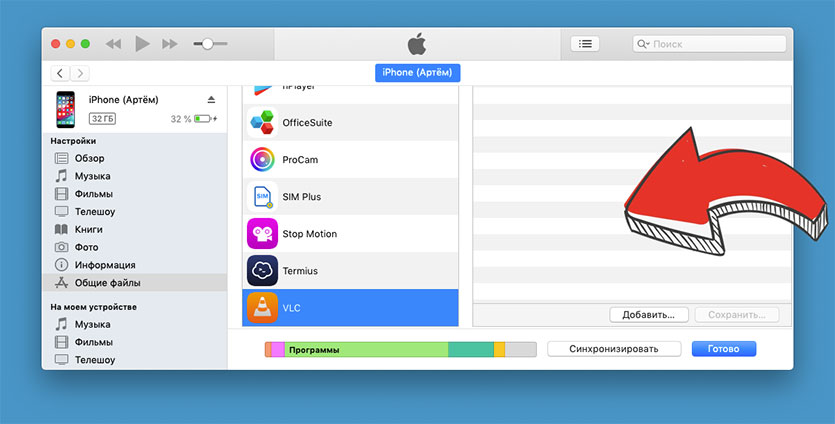Click the VLC cone icon
835x424 pixels.
[262, 307]
